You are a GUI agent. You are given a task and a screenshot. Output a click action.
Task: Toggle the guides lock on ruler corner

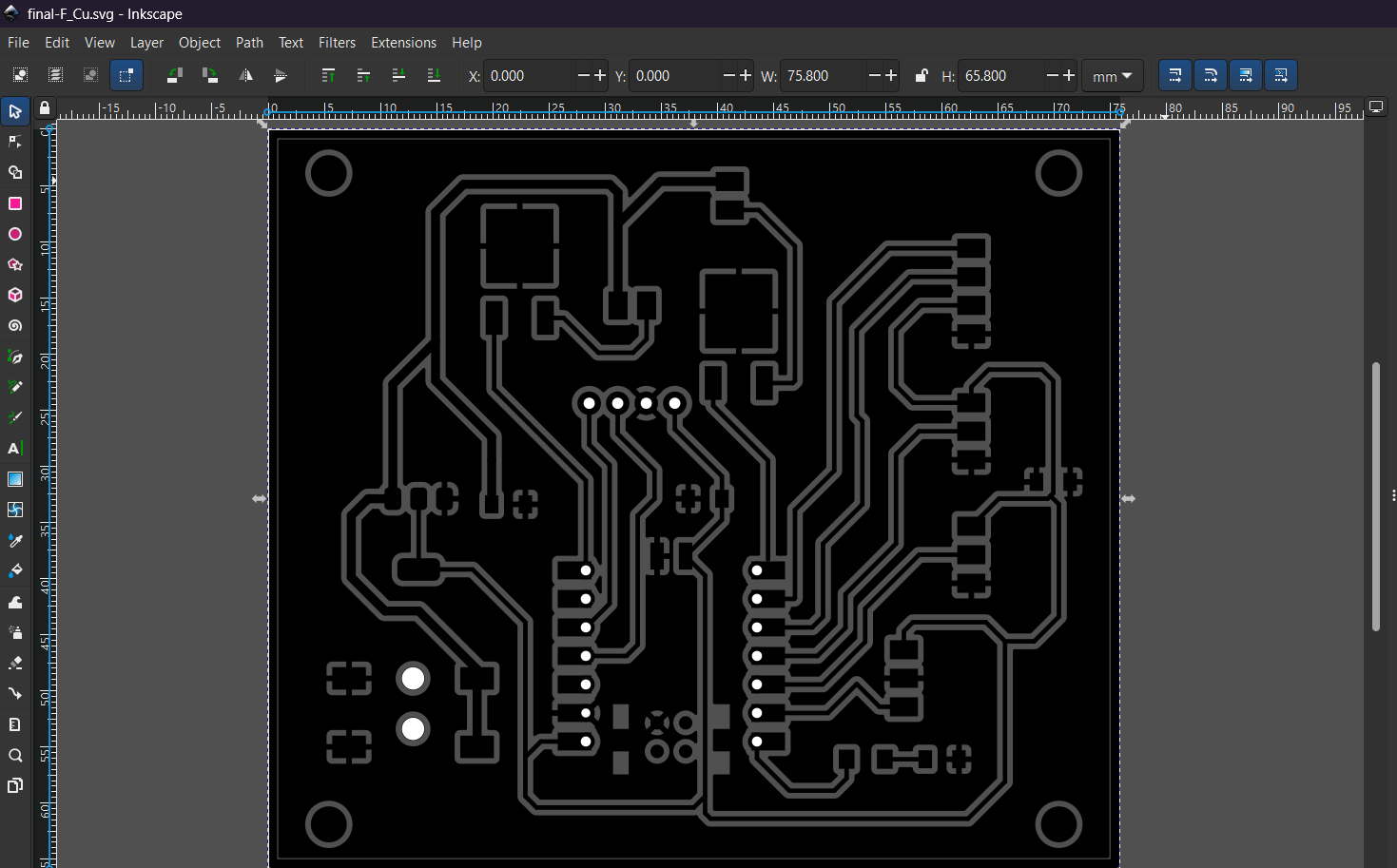point(45,108)
